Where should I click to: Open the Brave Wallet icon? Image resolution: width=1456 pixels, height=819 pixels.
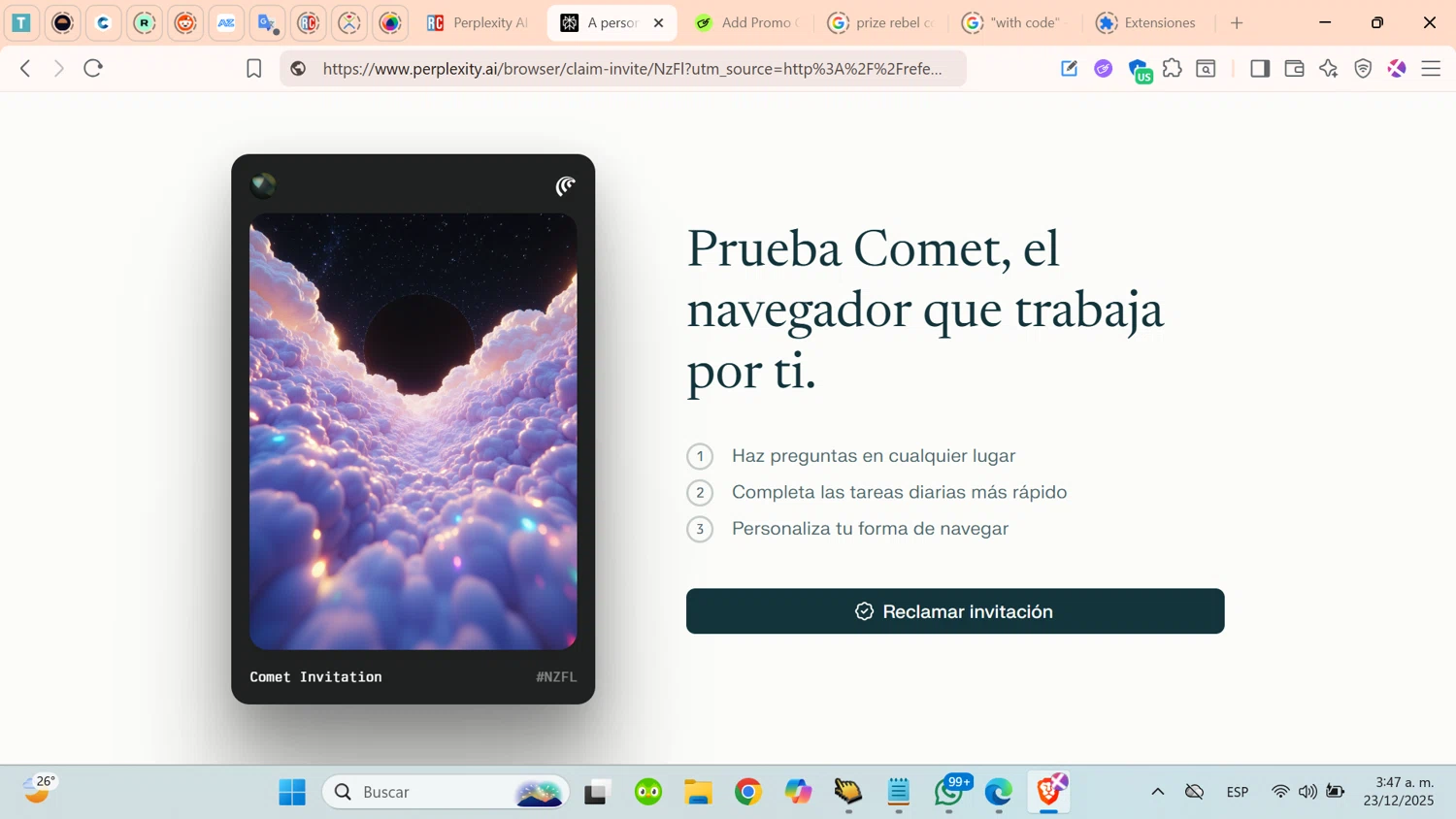pyautogui.click(x=1294, y=69)
